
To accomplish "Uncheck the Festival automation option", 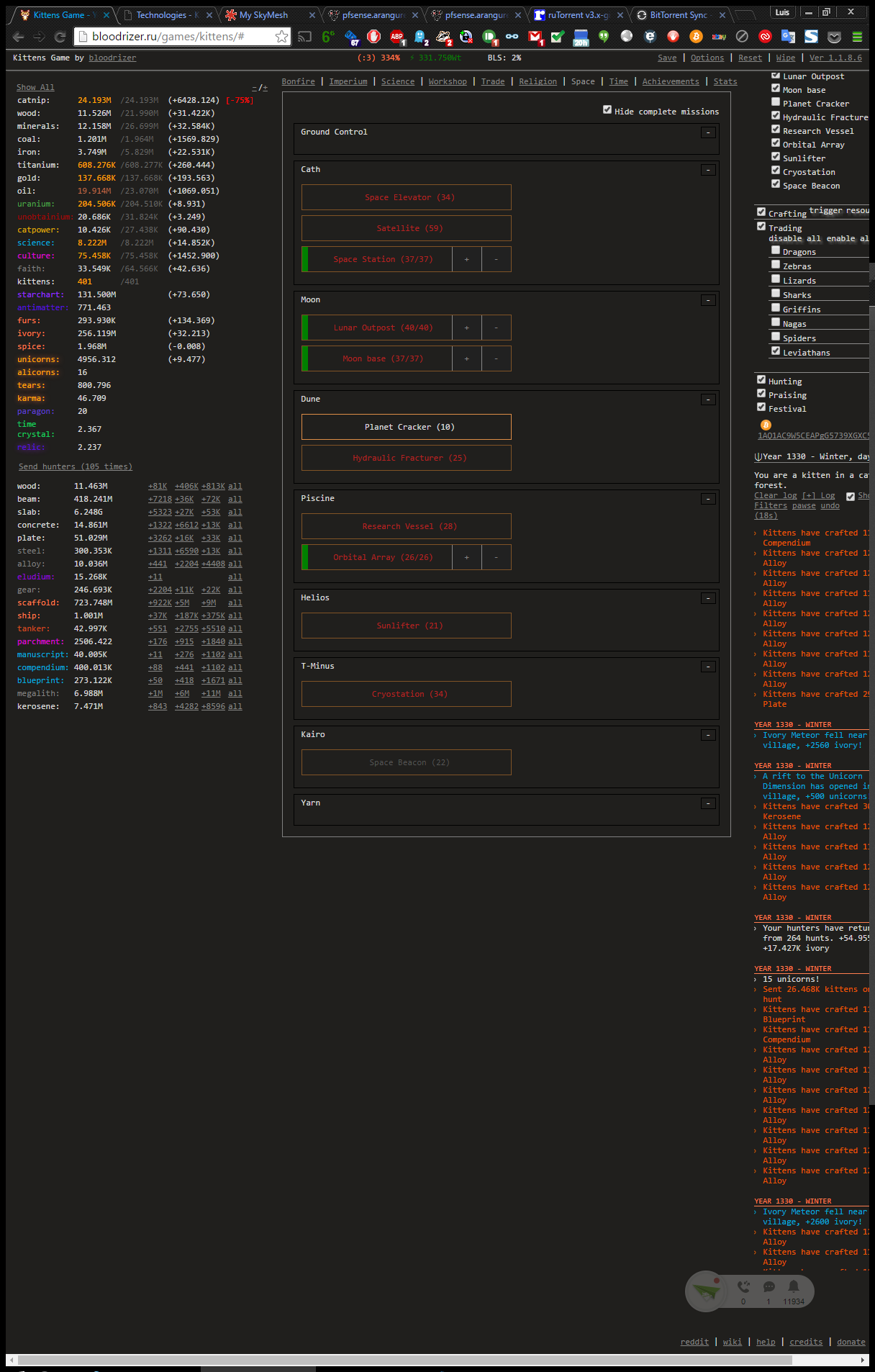I will 761,407.
